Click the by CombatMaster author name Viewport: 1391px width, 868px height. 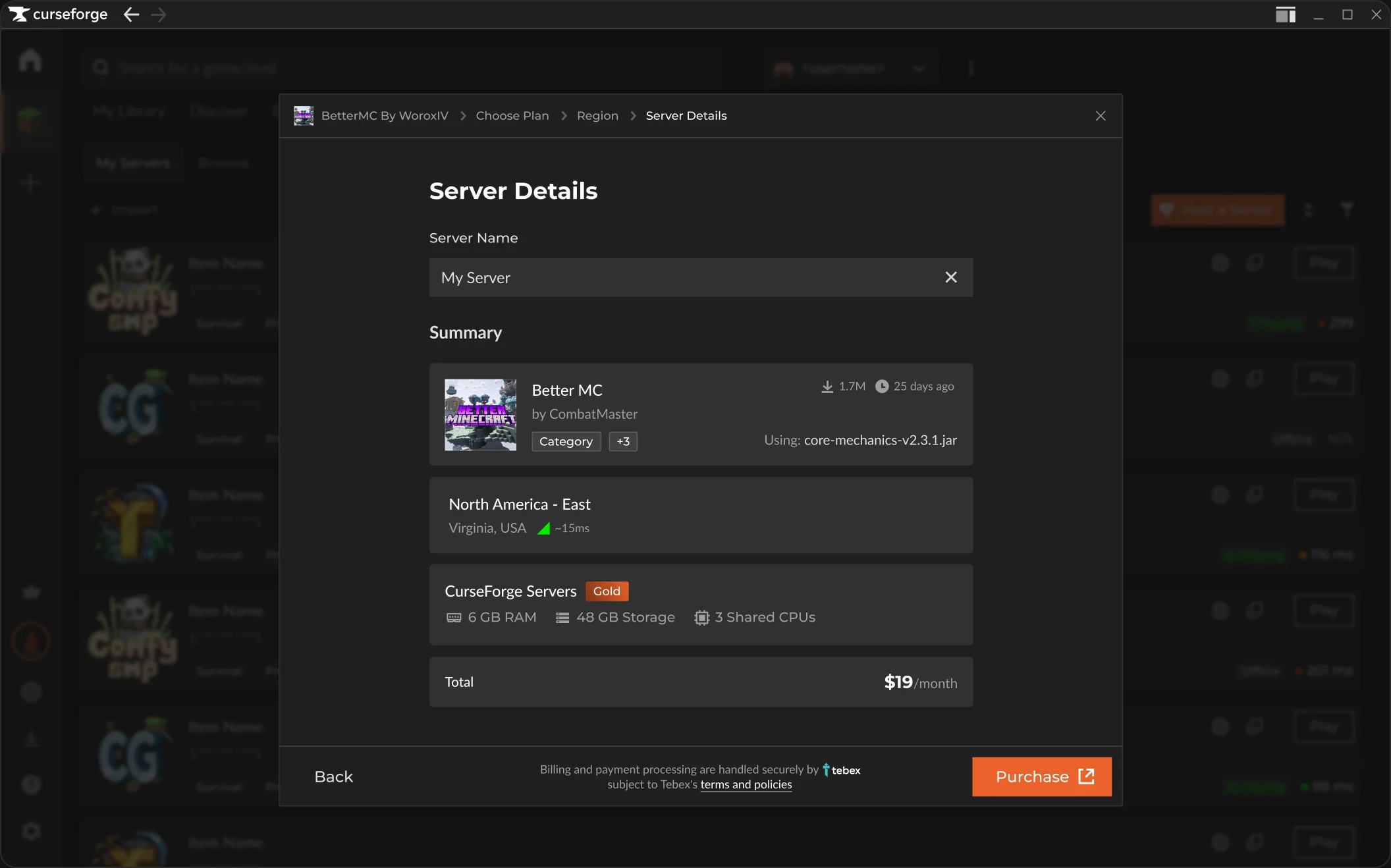tap(585, 414)
